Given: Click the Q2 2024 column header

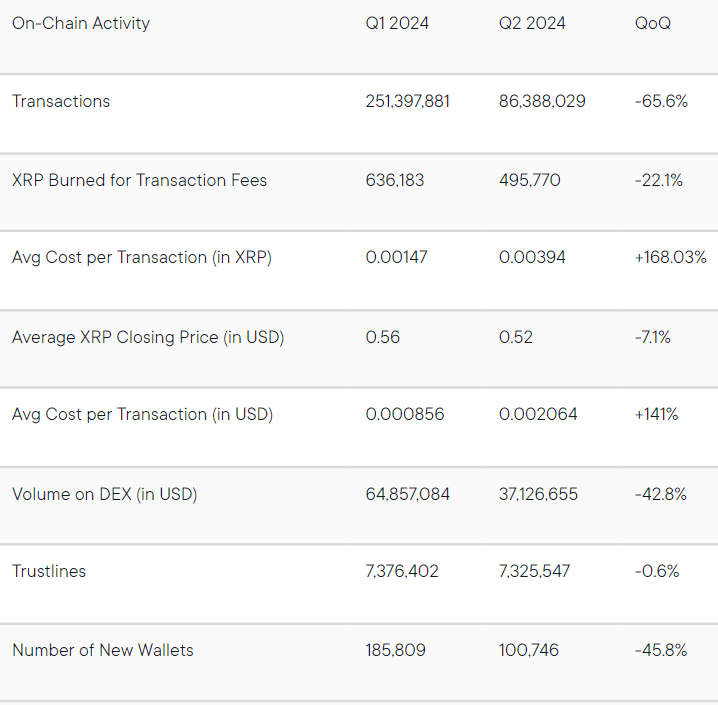Looking at the screenshot, I should point(532,23).
